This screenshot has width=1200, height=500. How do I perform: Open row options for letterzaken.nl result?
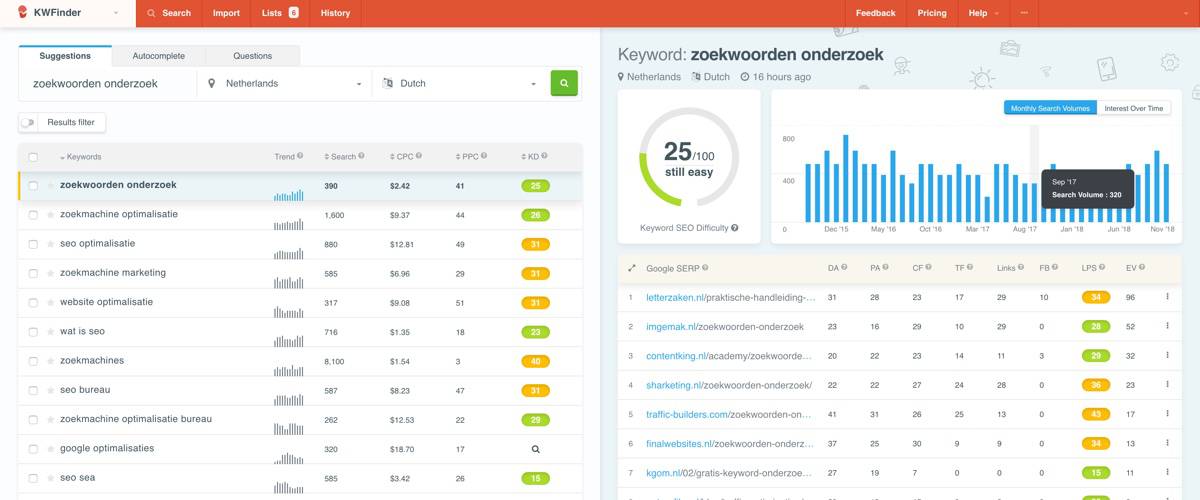pyautogui.click(x=1167, y=297)
